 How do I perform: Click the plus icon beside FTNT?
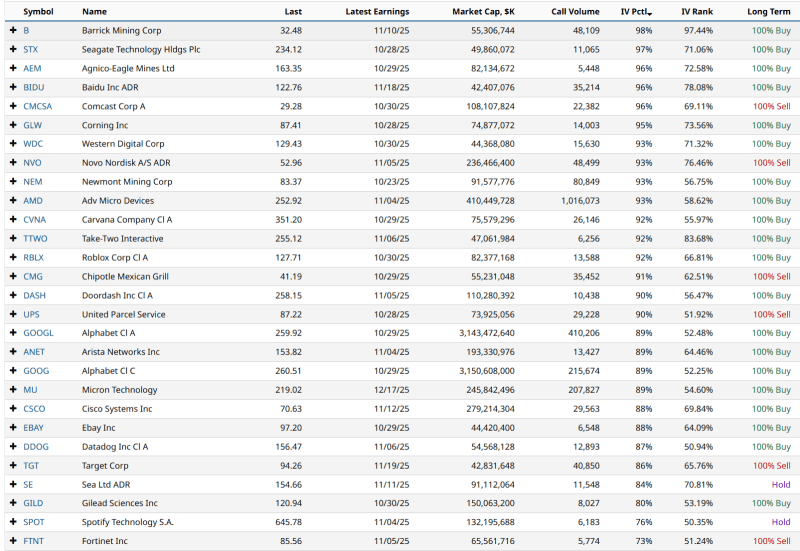point(13,541)
